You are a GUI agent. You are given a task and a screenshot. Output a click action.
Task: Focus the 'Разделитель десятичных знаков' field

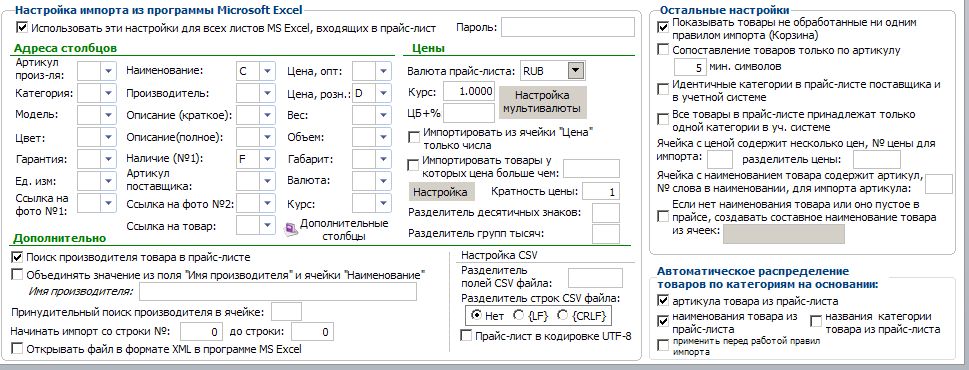(606, 213)
